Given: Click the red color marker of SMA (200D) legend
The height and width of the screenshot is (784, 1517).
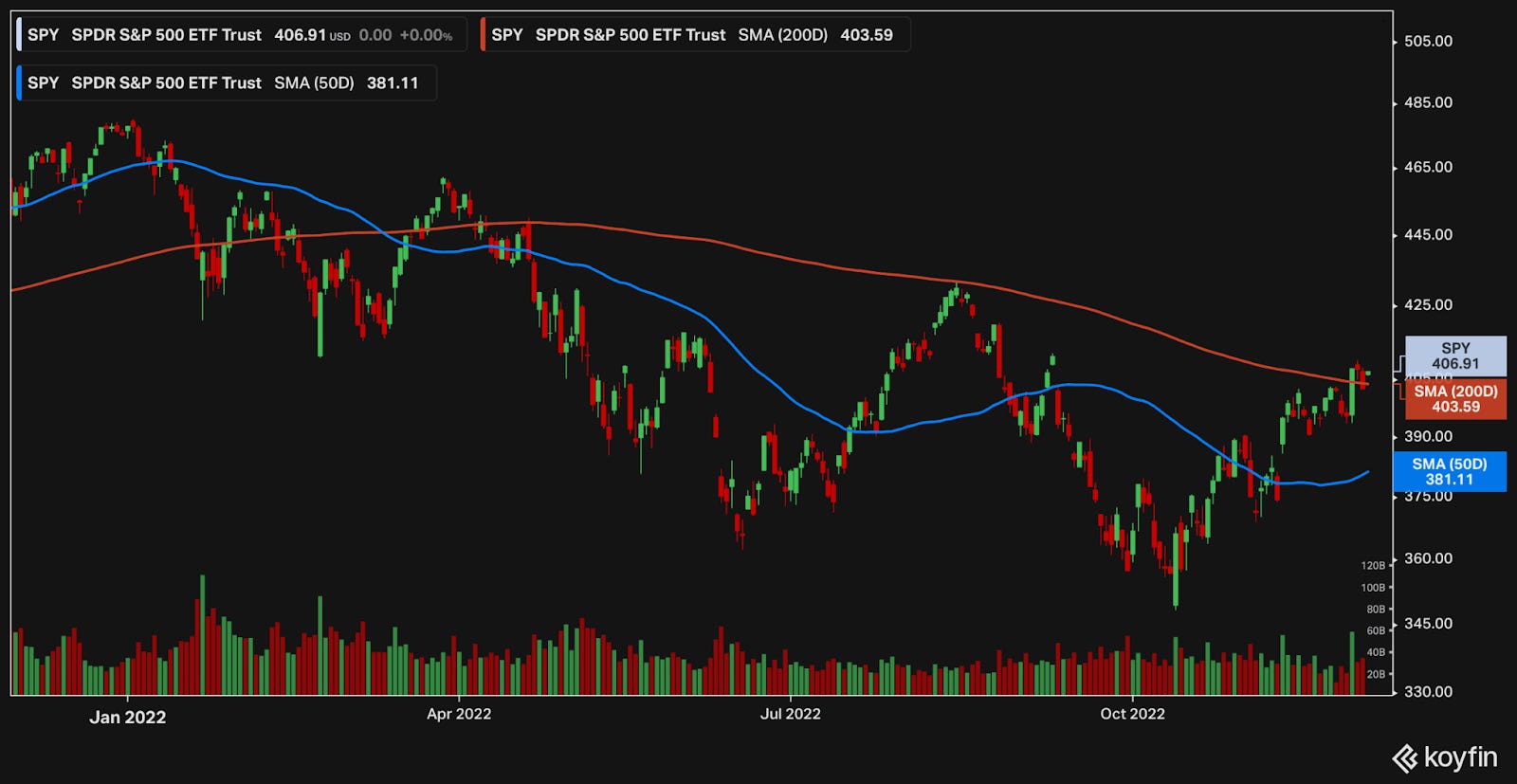Looking at the screenshot, I should coord(483,35).
